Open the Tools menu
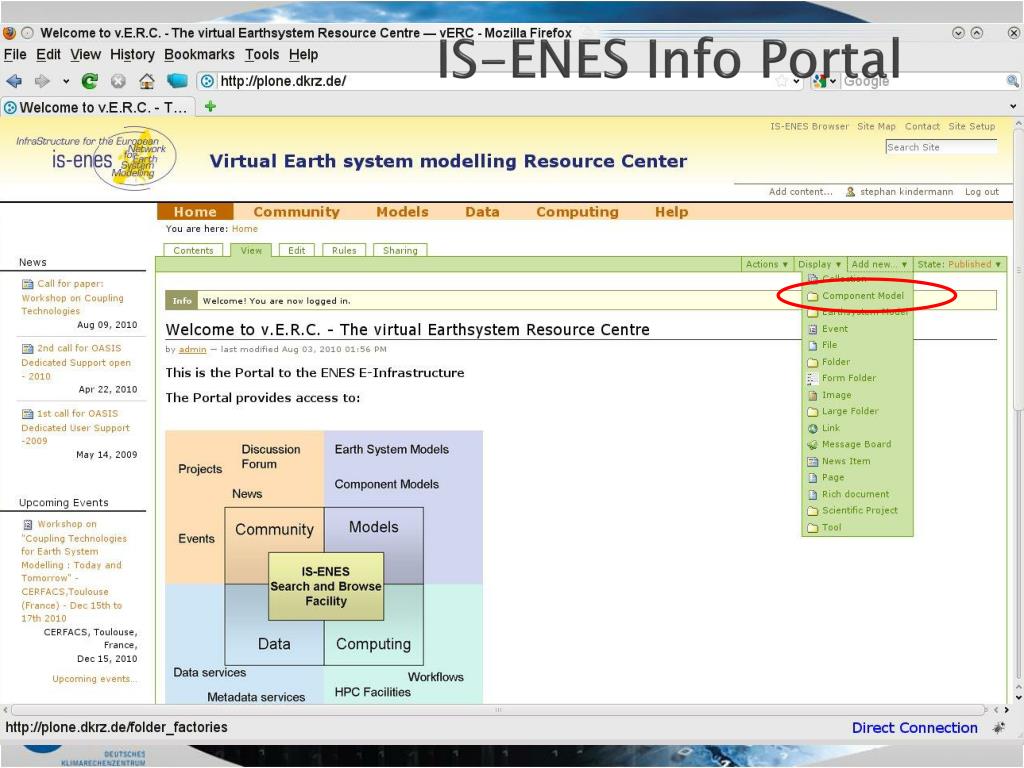 click(x=262, y=55)
